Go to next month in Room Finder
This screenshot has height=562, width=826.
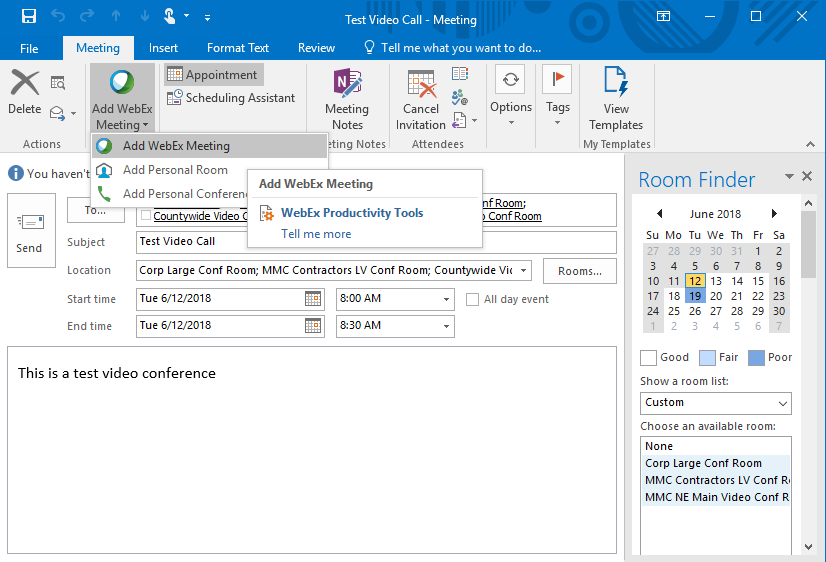click(x=774, y=213)
